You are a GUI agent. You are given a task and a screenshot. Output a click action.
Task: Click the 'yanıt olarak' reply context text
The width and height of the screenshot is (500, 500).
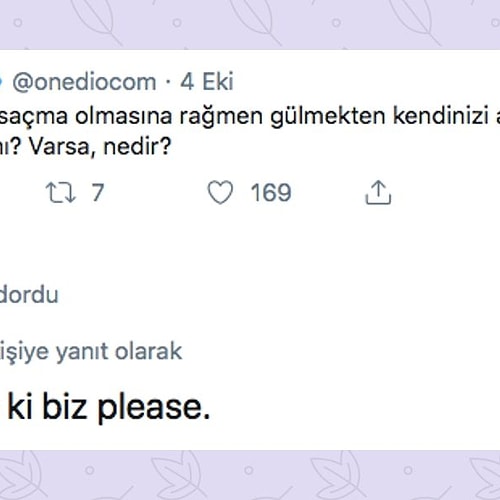pos(119,351)
